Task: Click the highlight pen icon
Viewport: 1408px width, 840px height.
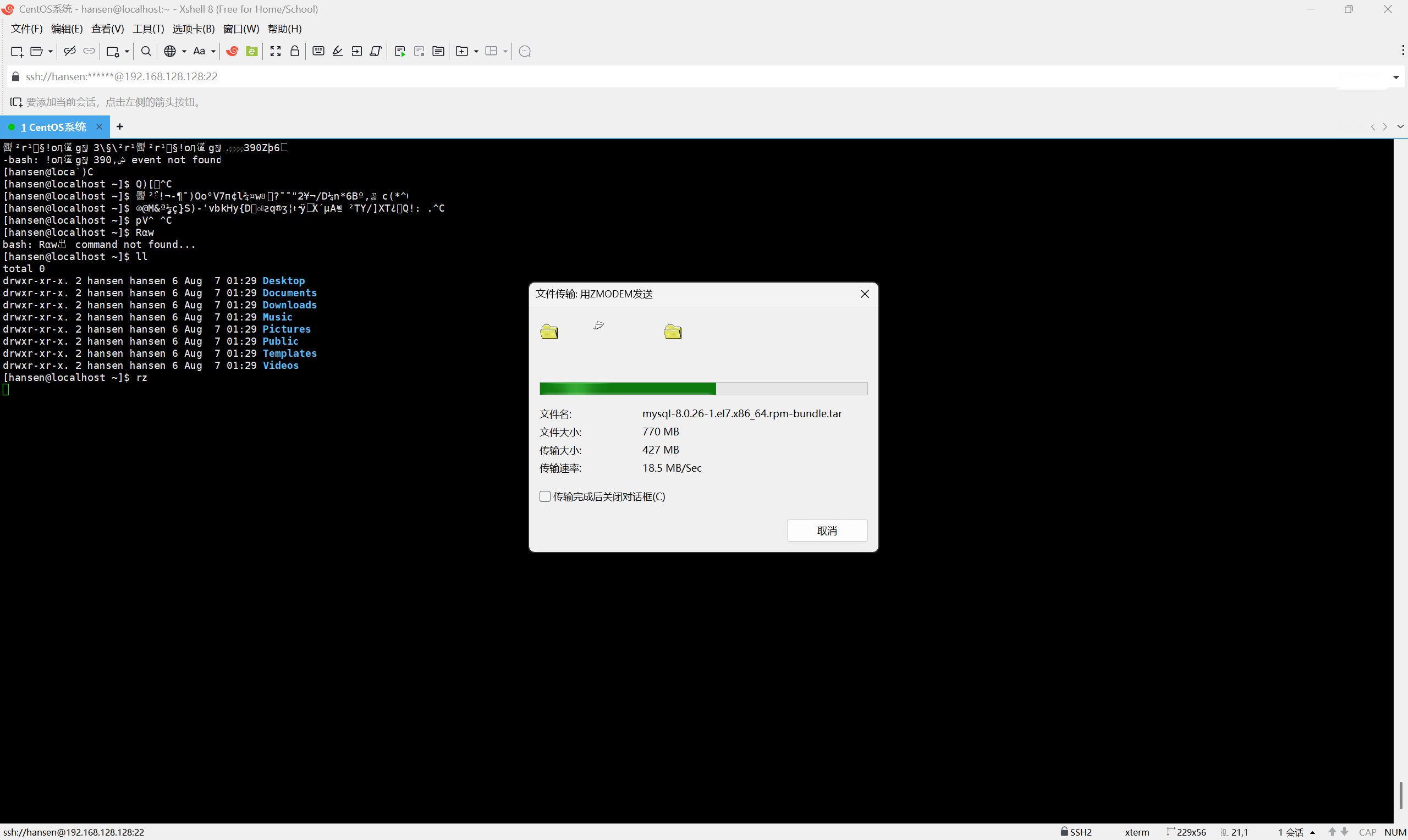Action: (x=337, y=52)
